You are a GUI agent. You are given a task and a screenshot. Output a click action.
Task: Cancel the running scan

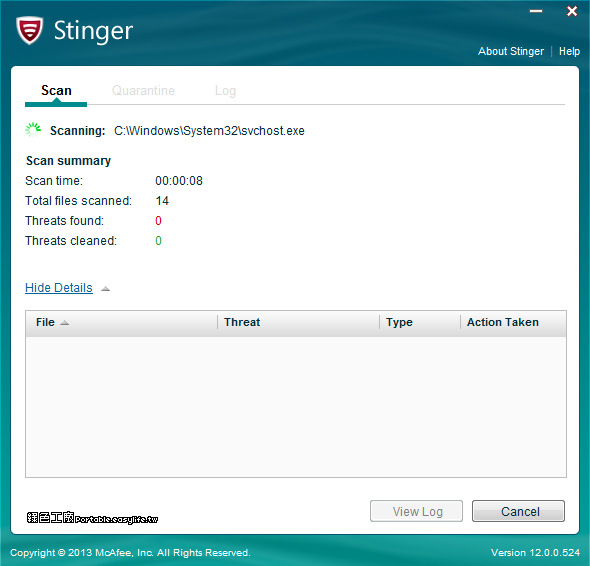(x=519, y=511)
